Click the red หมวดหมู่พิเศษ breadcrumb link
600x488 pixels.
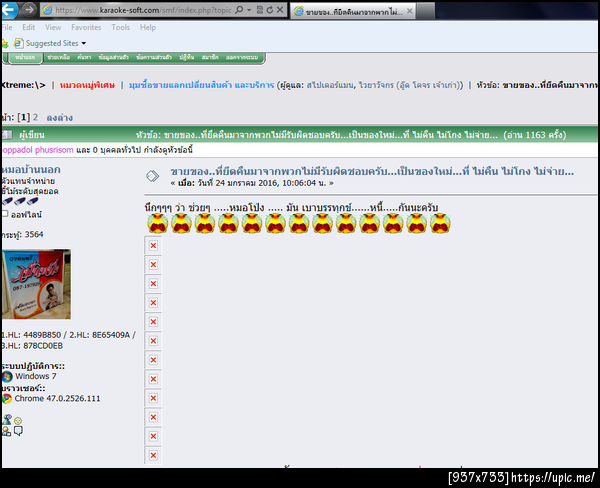pyautogui.click(x=87, y=85)
